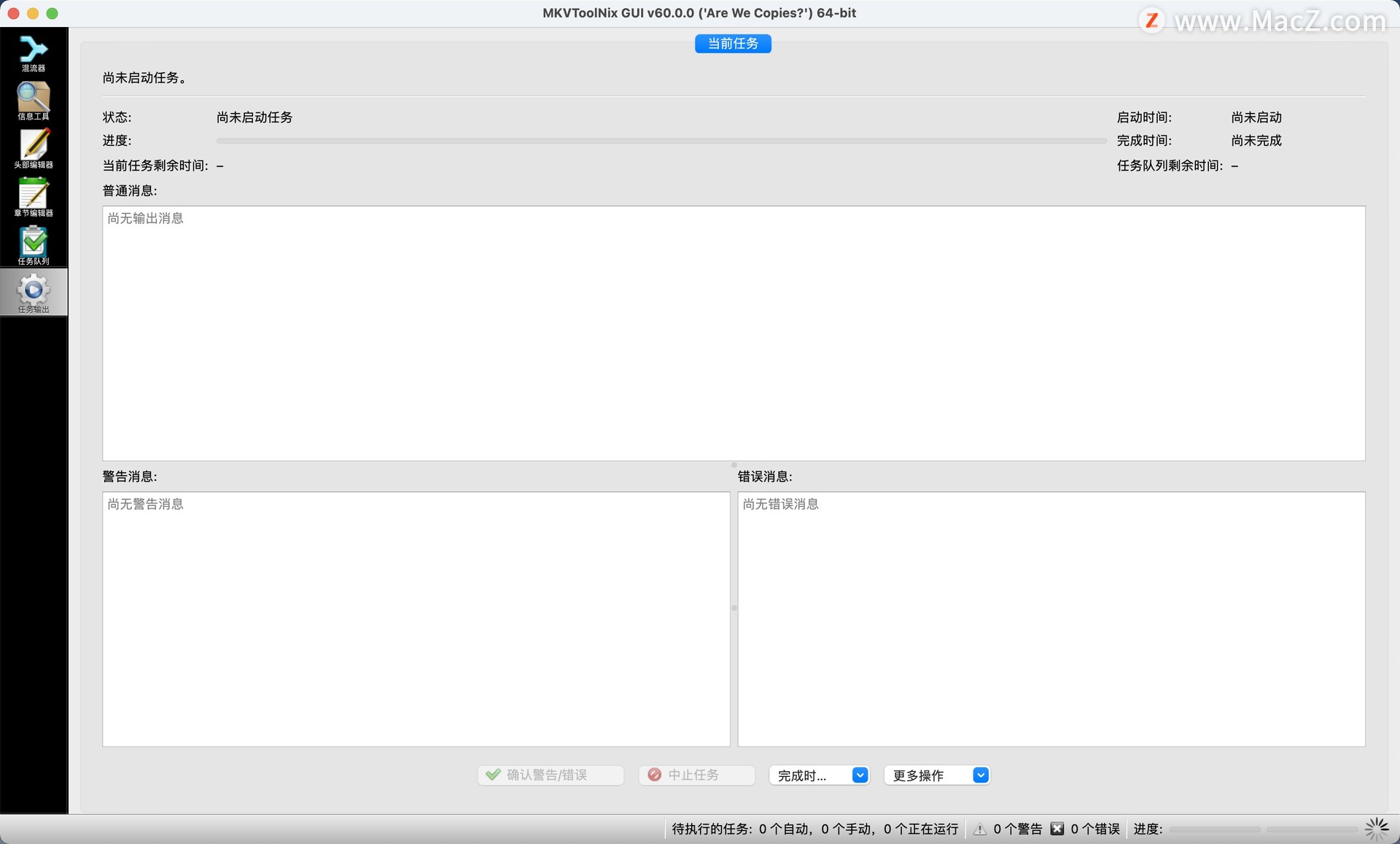Click the task 进度 progress bar
The width and height of the screenshot is (1400, 844).
661,141
